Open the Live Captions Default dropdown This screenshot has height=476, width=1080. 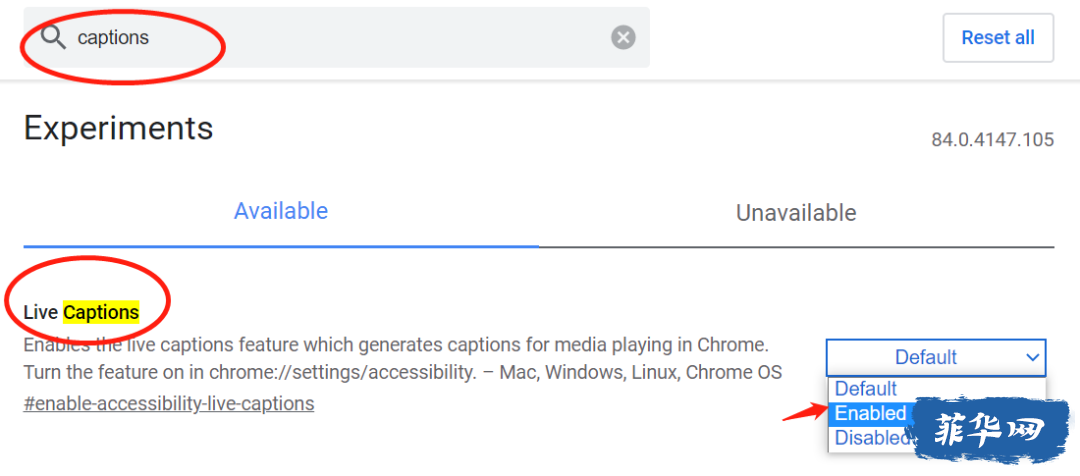[936, 358]
